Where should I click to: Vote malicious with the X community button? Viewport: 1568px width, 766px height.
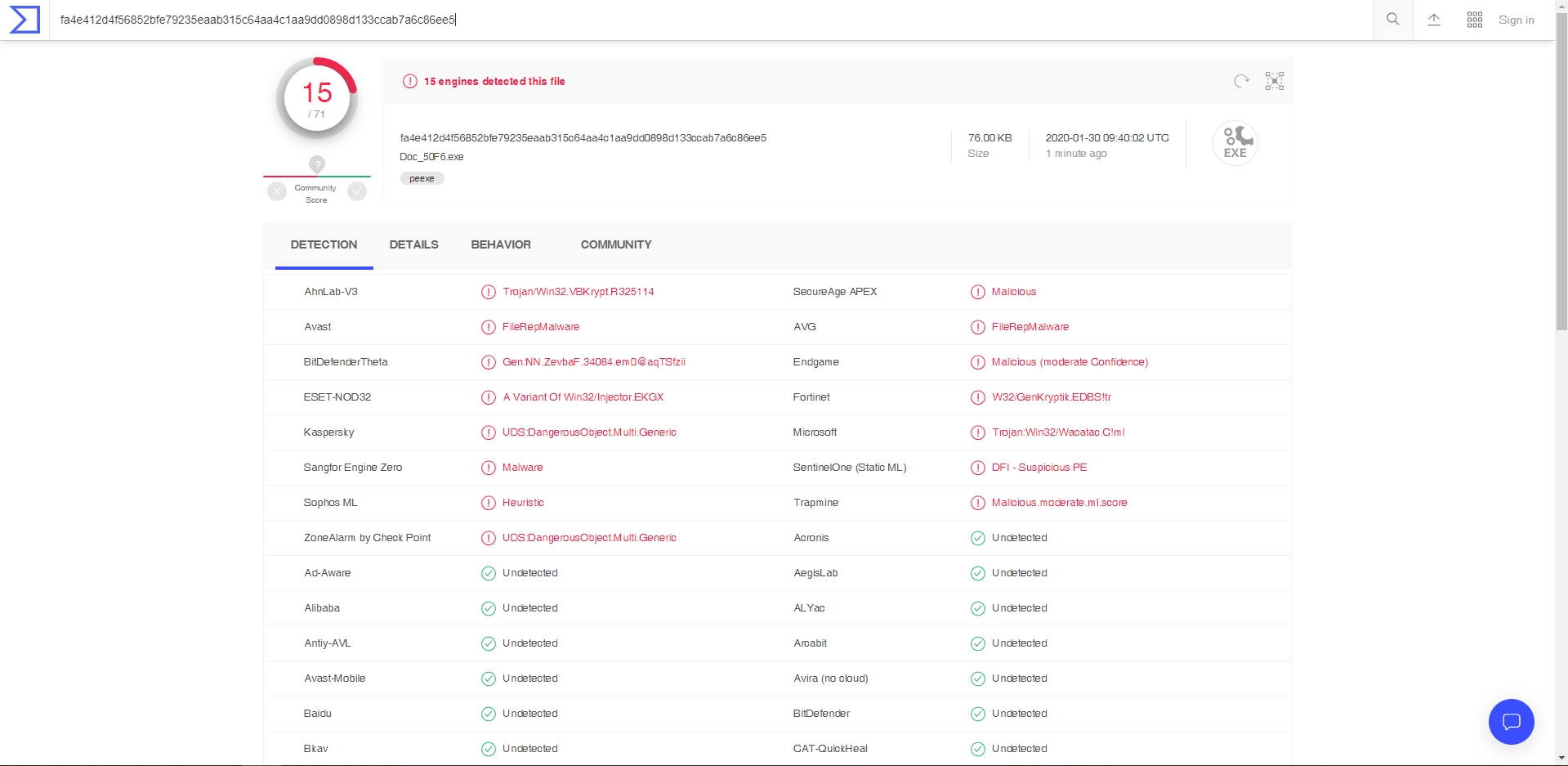277,191
